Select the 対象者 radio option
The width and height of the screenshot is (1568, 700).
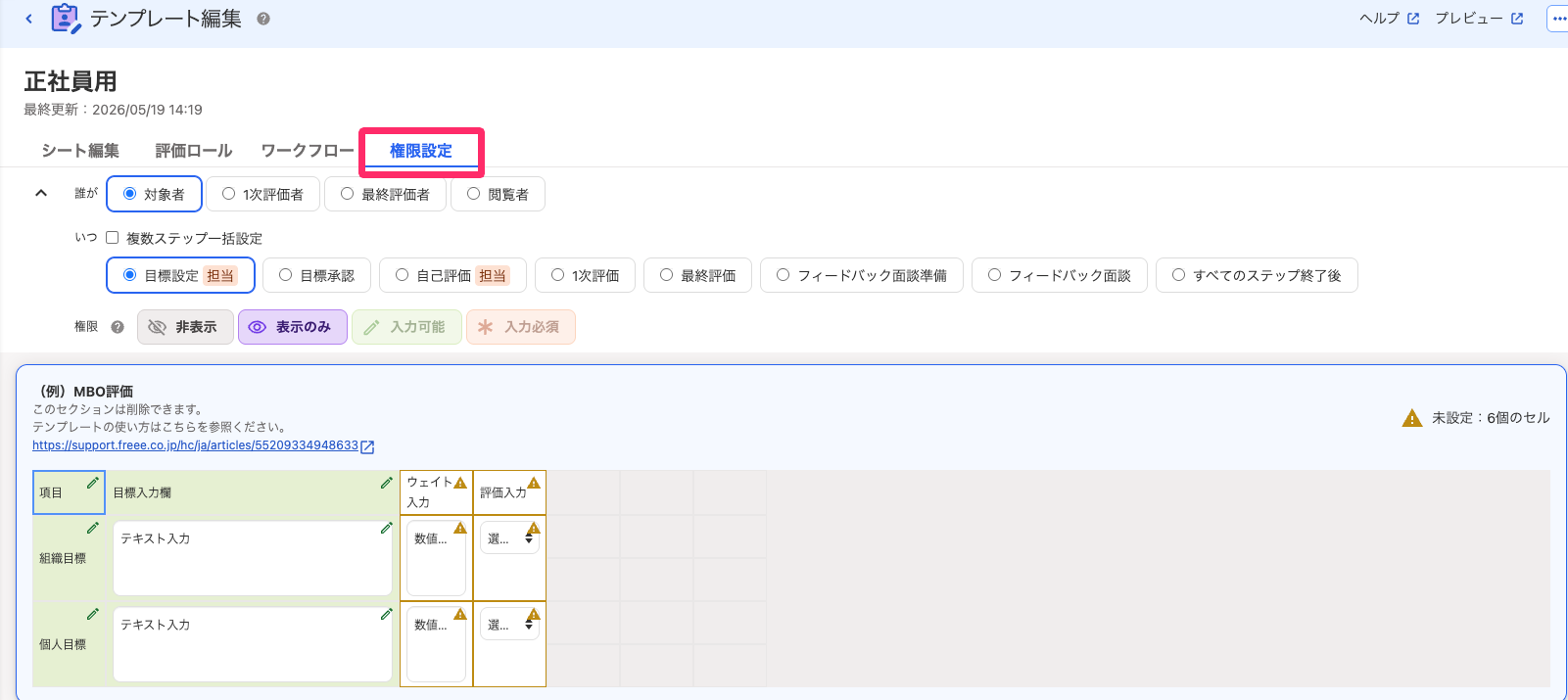pyautogui.click(x=154, y=194)
